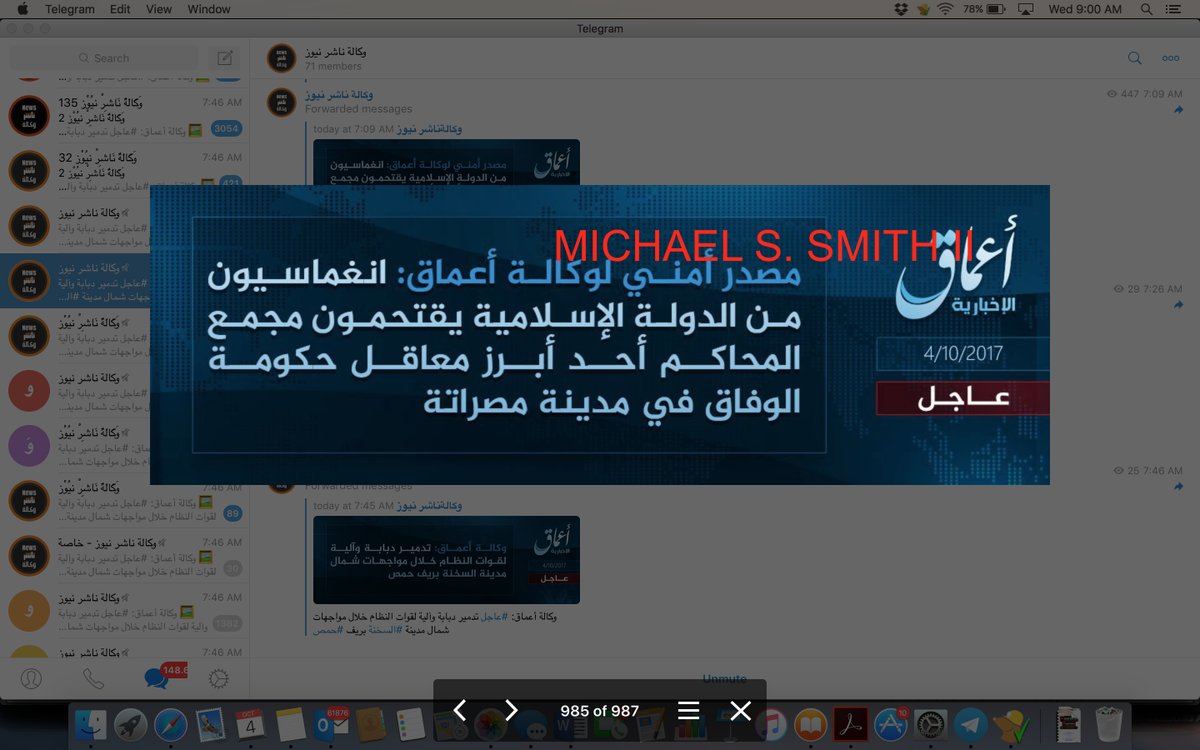Screen dimensions: 1200x750
Task: Open Launchpad from the Dock
Action: click(x=131, y=725)
